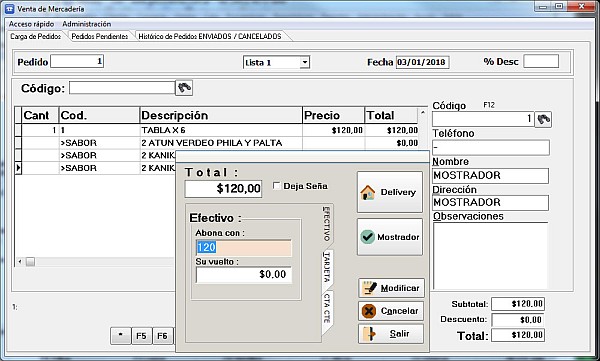
Task: Switch to the Carga de Pedidos tab
Action: [36, 36]
